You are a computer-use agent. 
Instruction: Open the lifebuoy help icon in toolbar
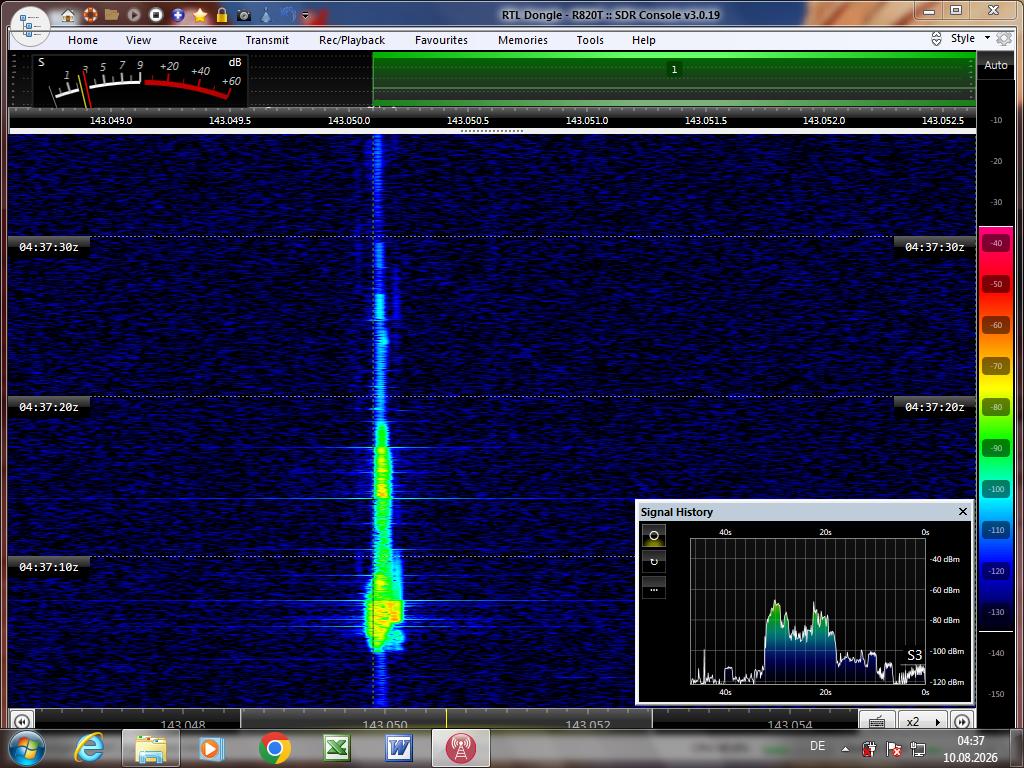90,14
